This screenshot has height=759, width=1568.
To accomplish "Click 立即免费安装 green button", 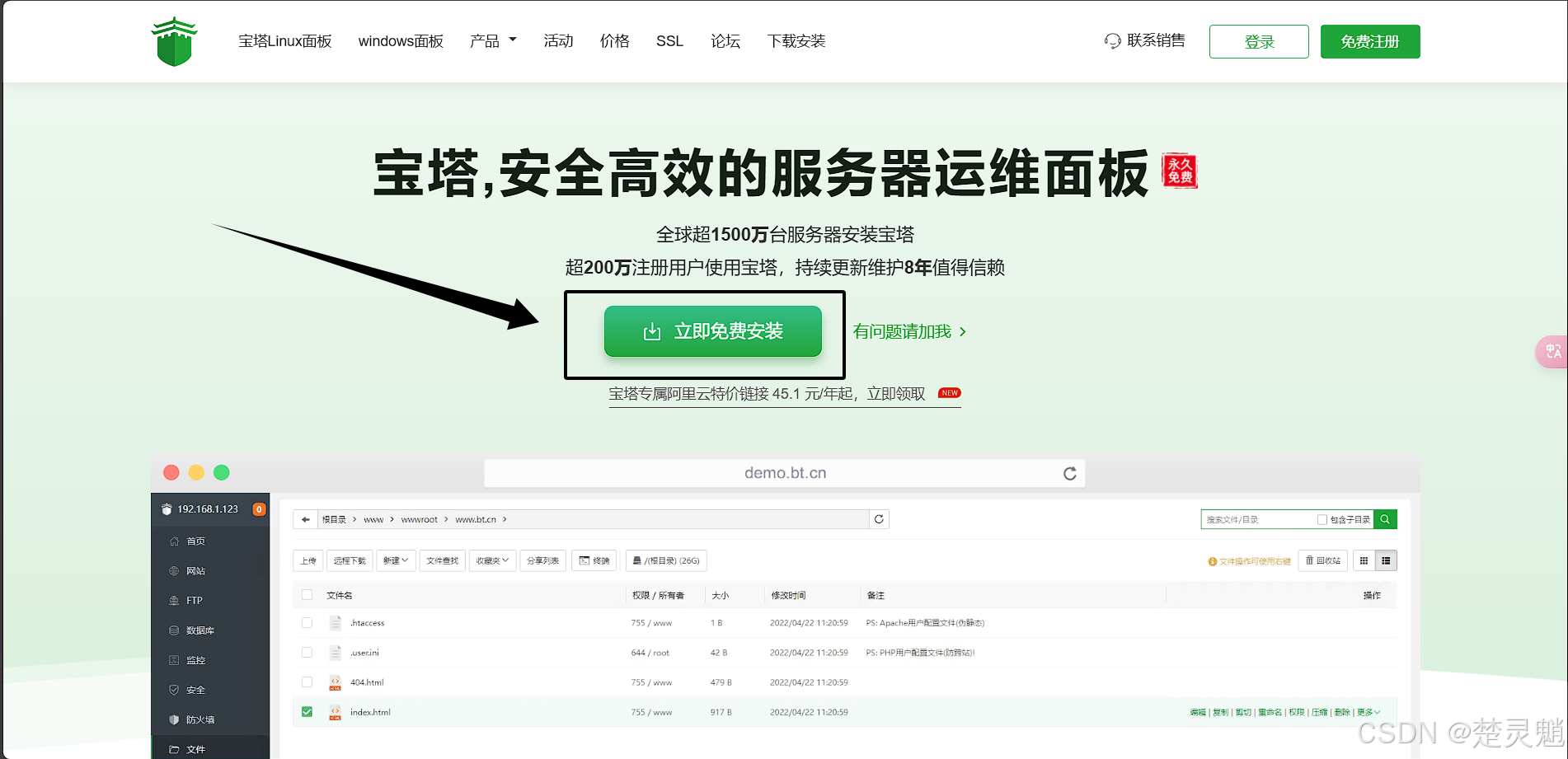I will click(713, 331).
